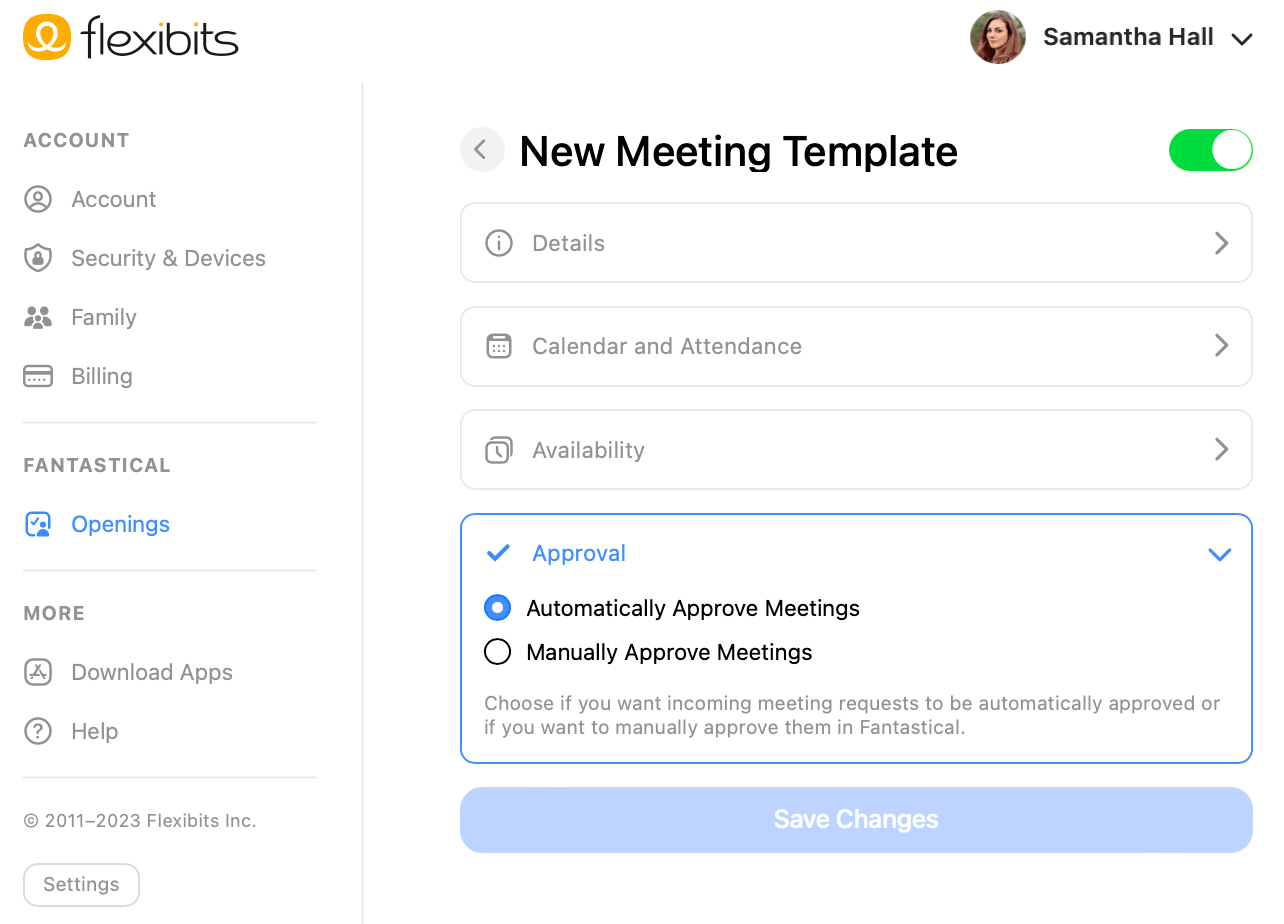Open Billing in the sidebar
This screenshot has width=1284, height=924.
102,376
